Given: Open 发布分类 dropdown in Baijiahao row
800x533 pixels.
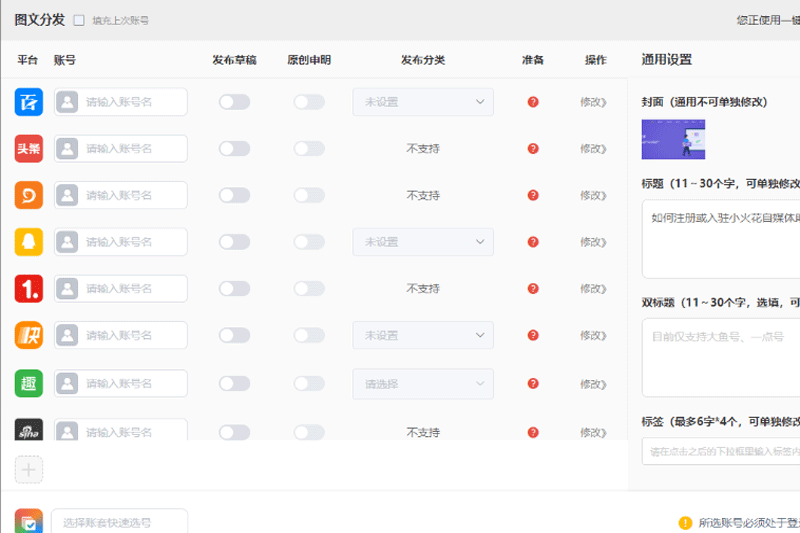Looking at the screenshot, I should click(422, 102).
